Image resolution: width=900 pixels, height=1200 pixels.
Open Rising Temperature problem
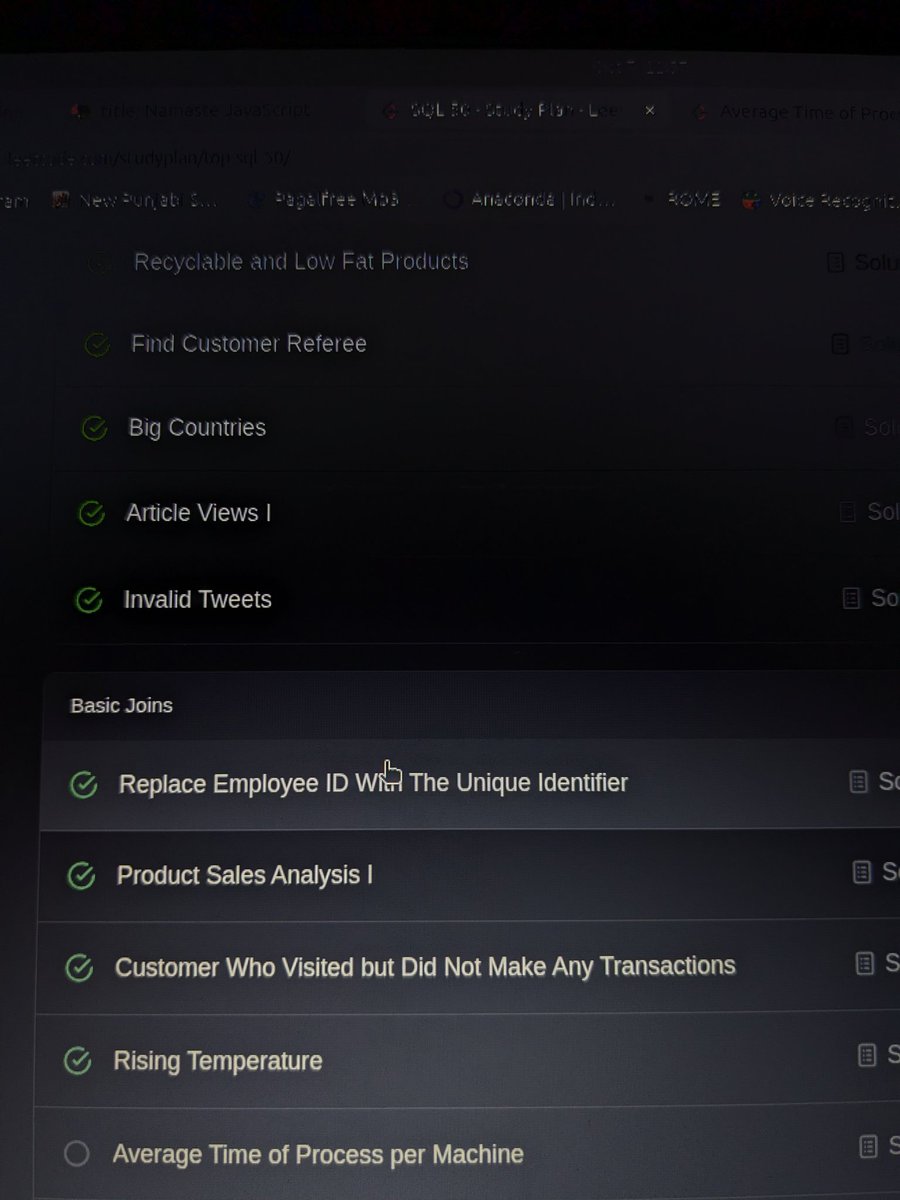218,1060
